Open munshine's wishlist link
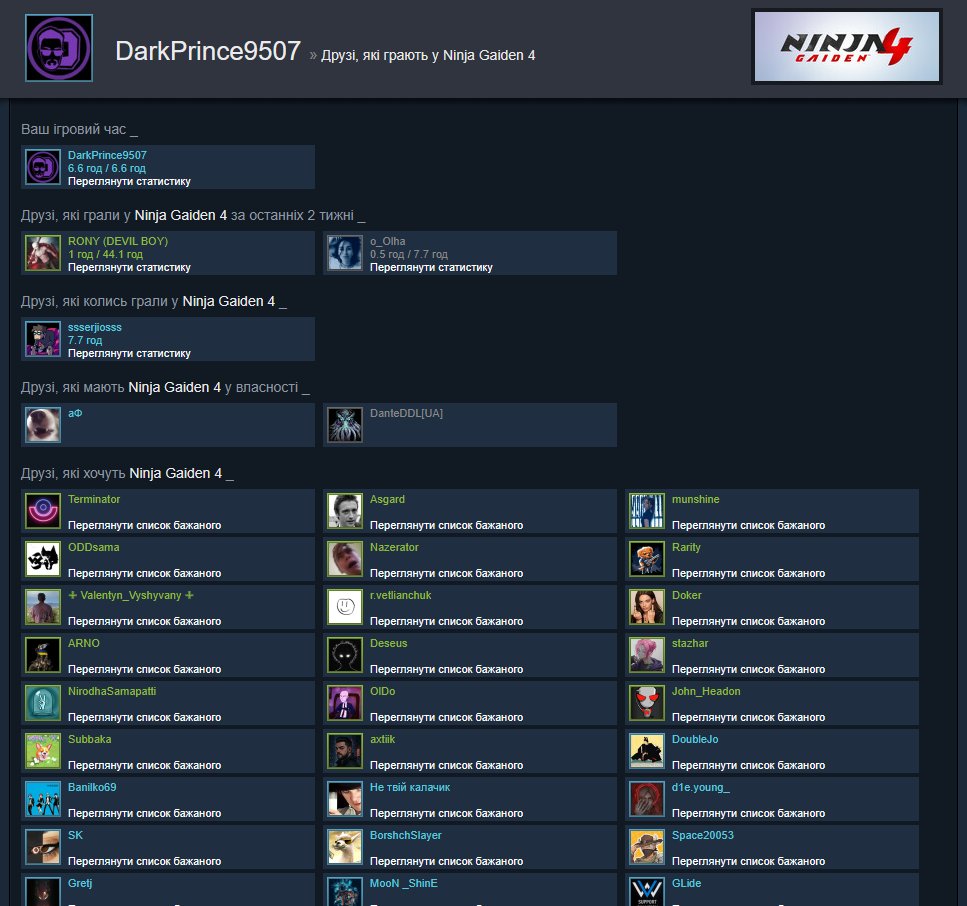 click(748, 525)
